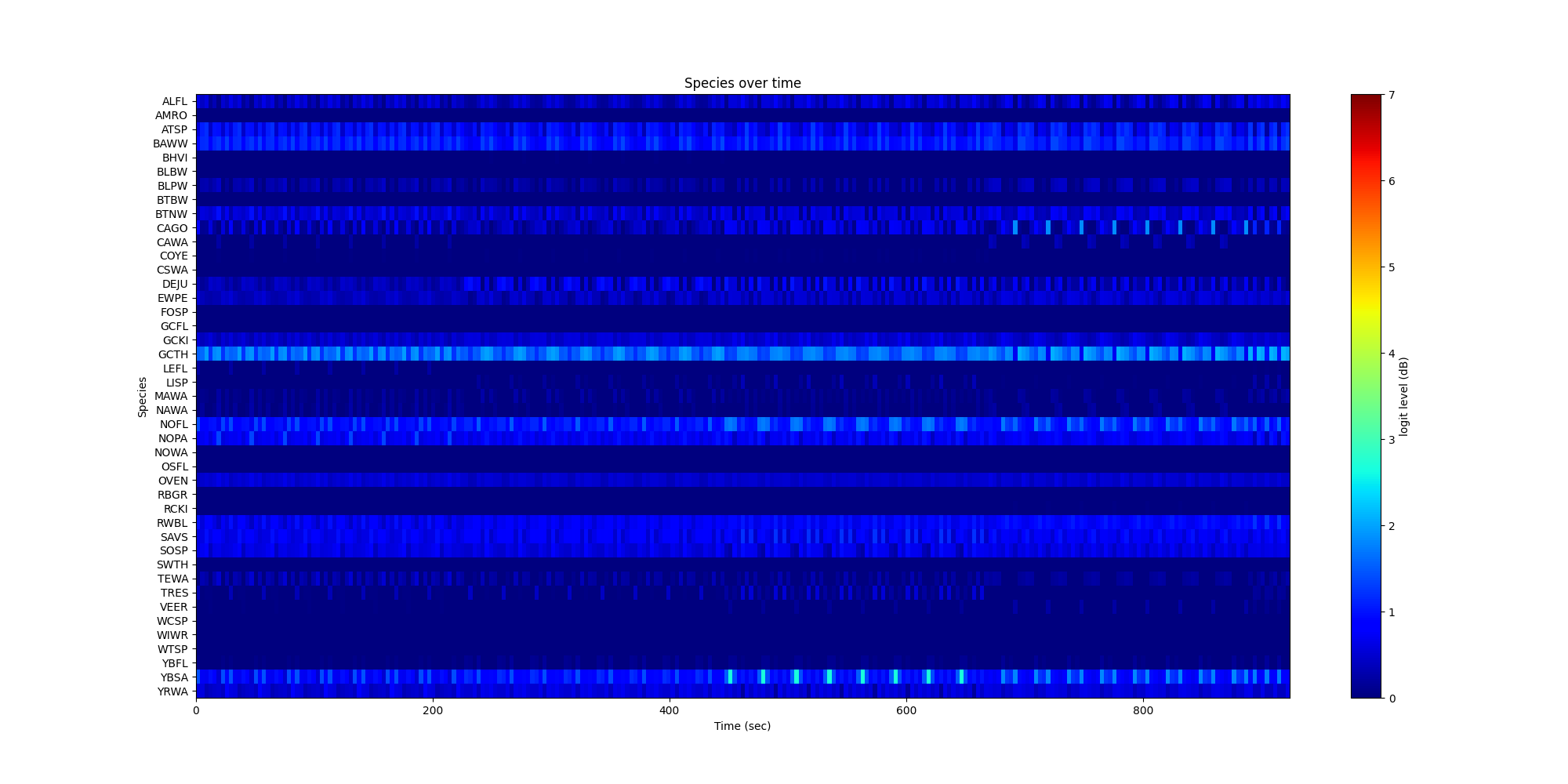This screenshot has width=1568, height=784.
Task: Select the RWBL species label
Action: point(172,523)
